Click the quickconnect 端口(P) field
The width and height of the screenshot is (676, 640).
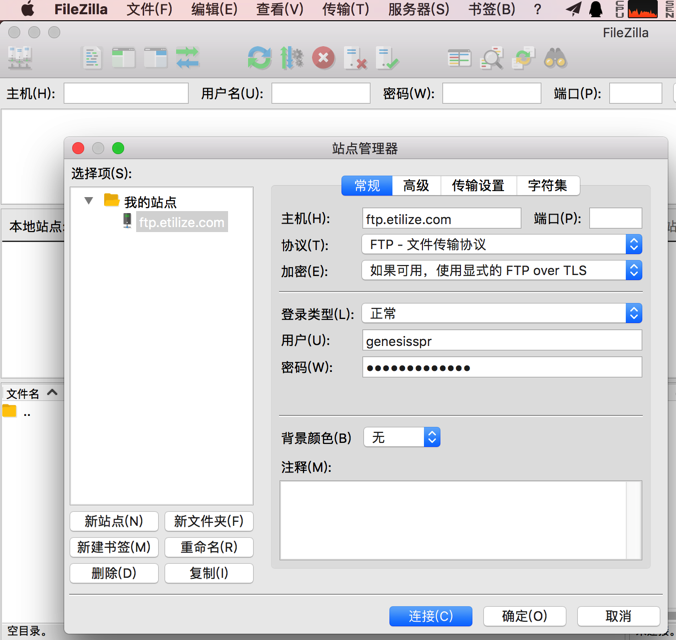[x=636, y=93]
